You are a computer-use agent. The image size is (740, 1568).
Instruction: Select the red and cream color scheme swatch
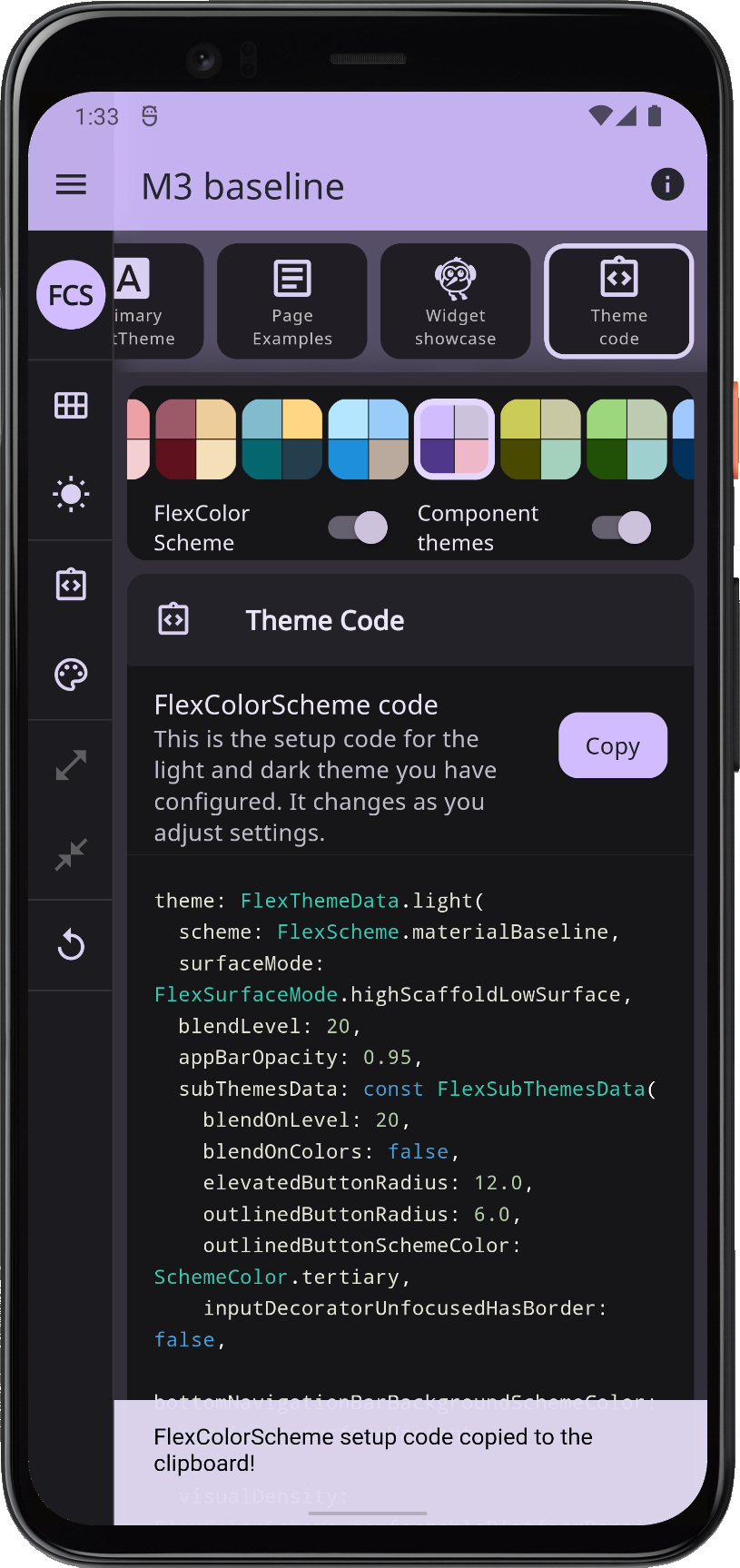coord(196,439)
